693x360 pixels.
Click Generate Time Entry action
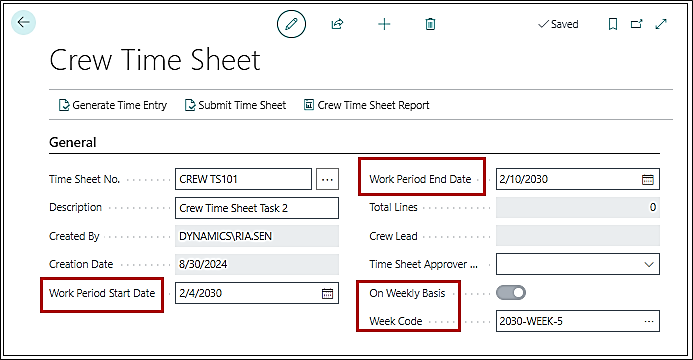click(113, 105)
